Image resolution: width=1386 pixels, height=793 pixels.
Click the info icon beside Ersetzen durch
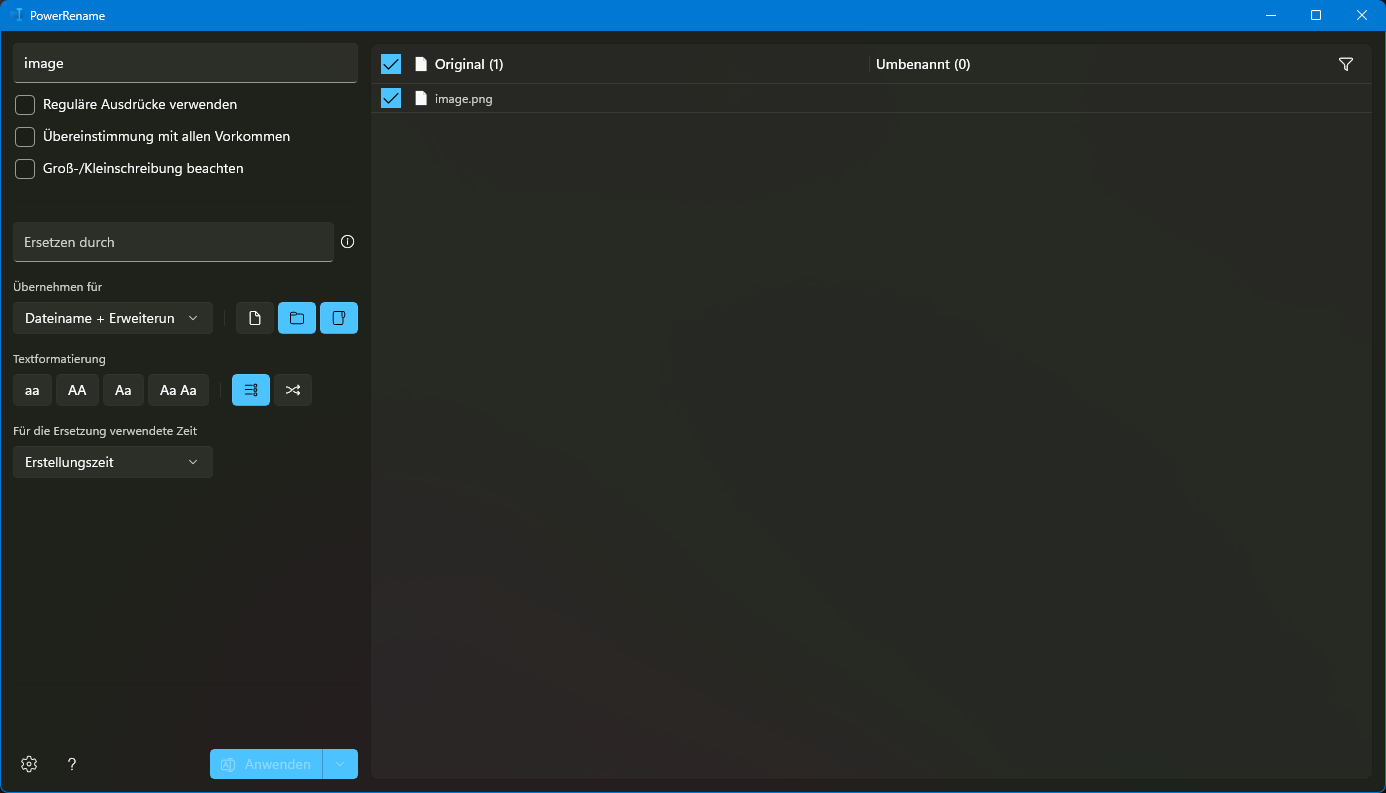pyautogui.click(x=348, y=242)
